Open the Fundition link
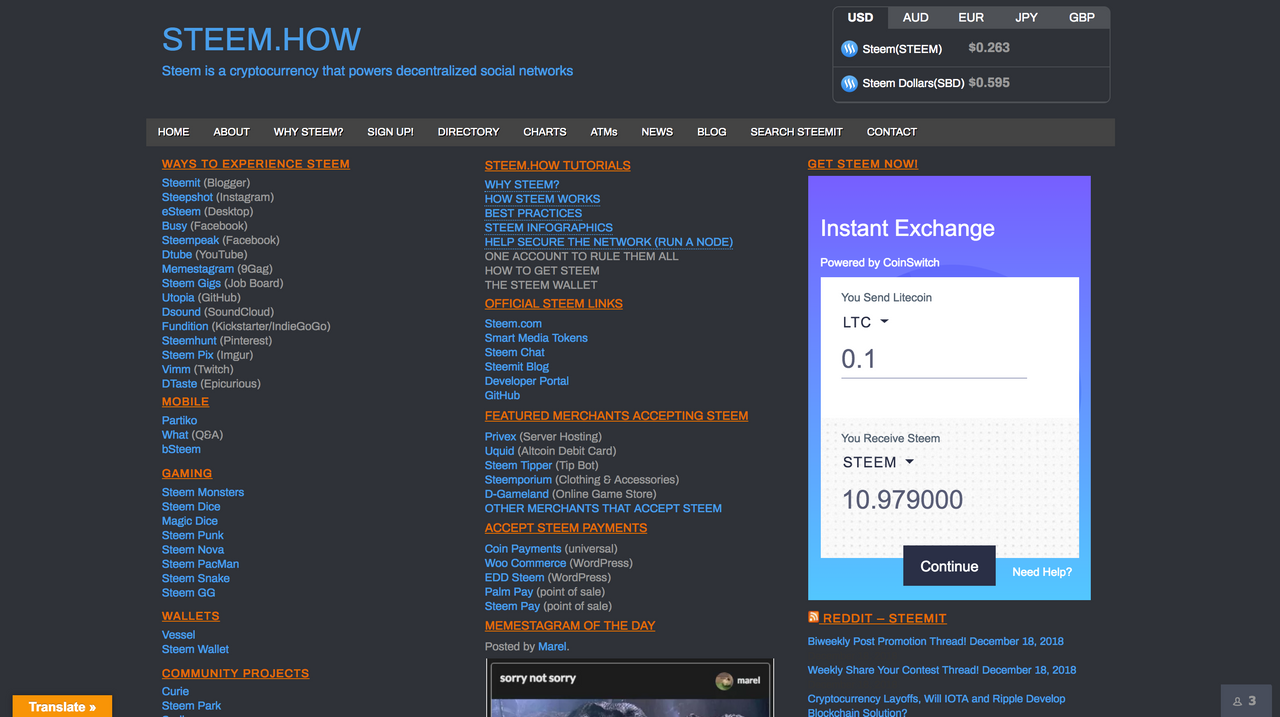The image size is (1280, 717). click(x=185, y=326)
